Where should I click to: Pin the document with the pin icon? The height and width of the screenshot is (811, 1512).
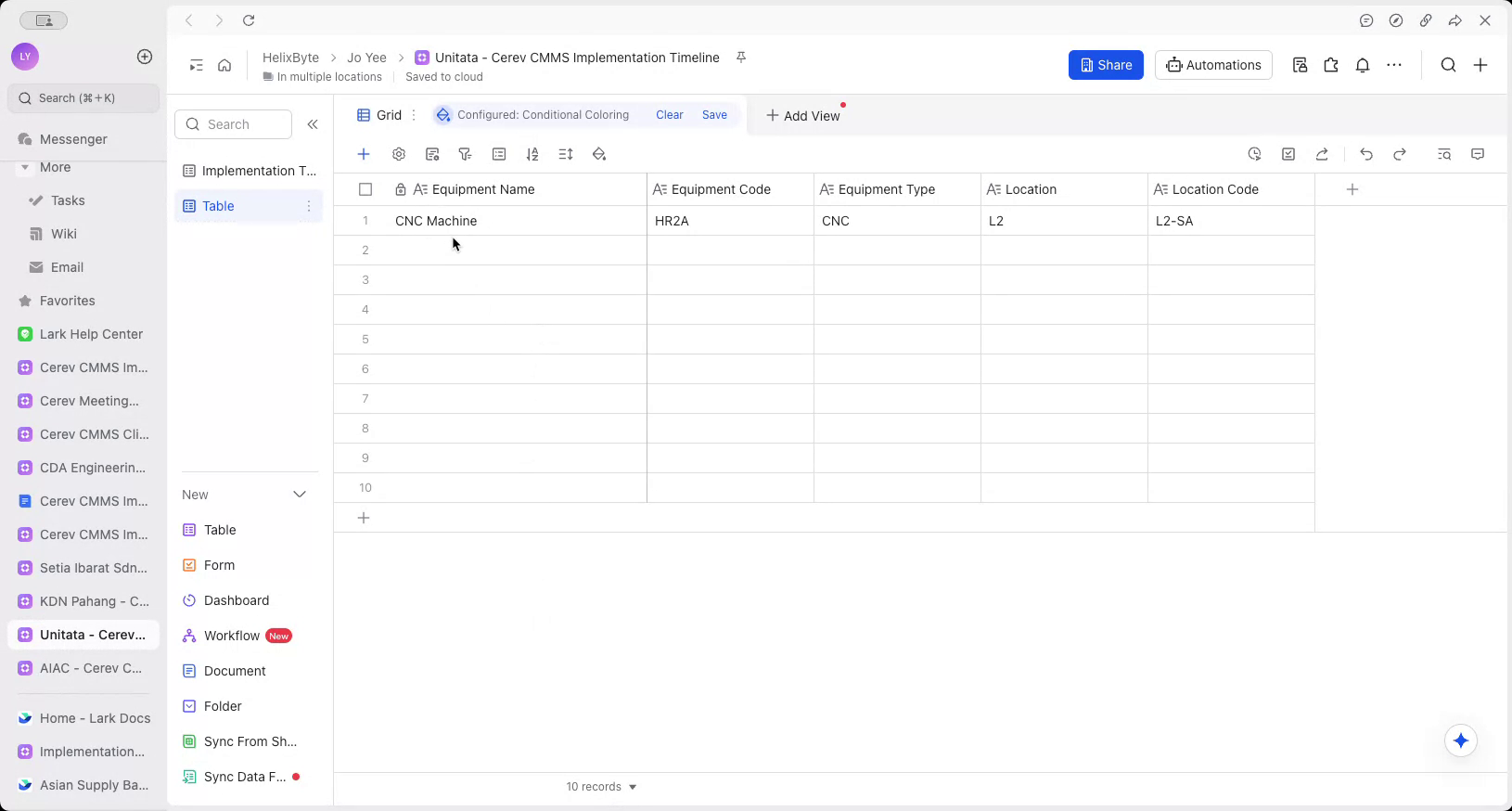(741, 58)
